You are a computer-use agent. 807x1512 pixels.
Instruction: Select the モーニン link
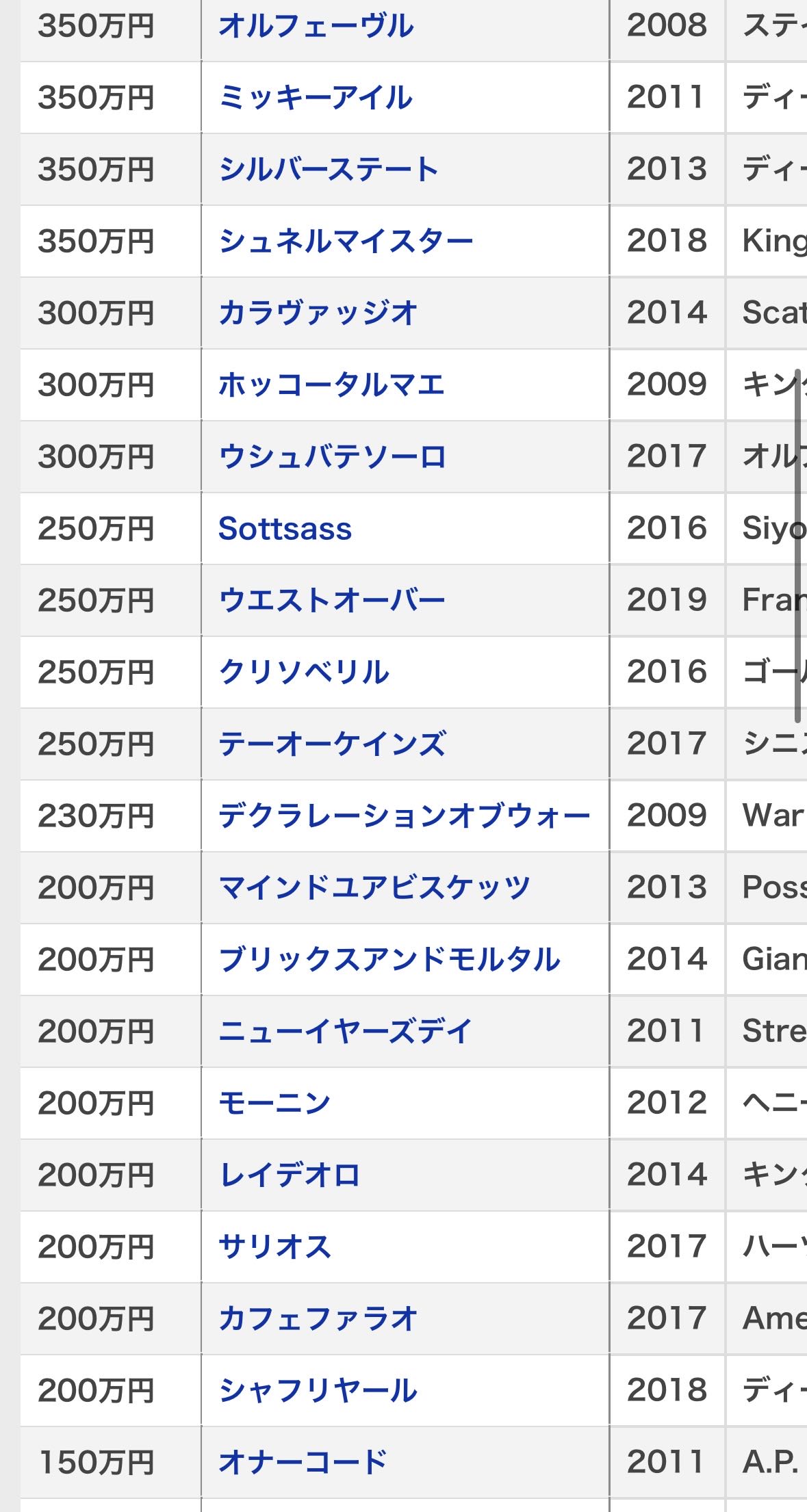[274, 1104]
